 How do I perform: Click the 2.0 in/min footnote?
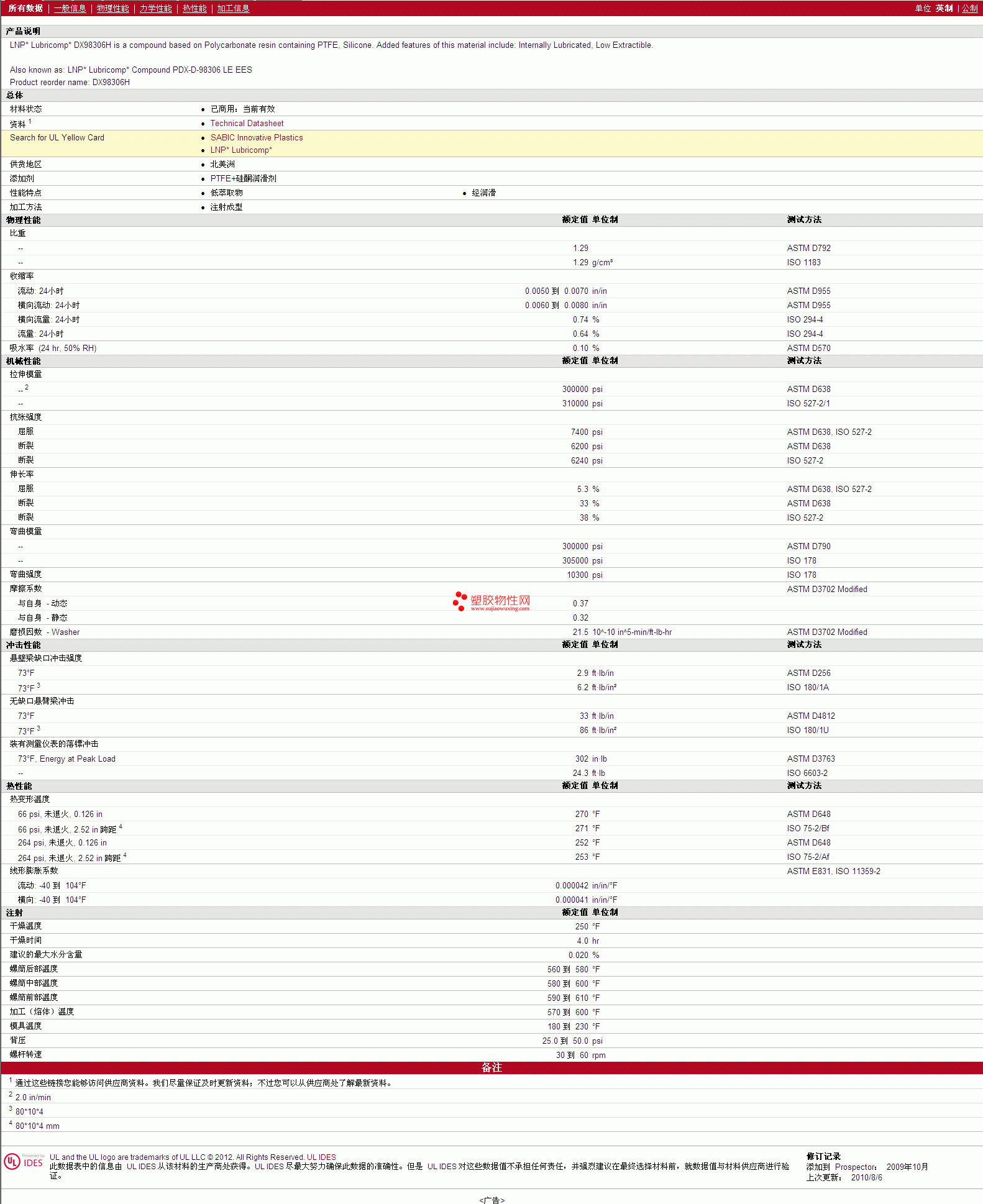[33, 1098]
